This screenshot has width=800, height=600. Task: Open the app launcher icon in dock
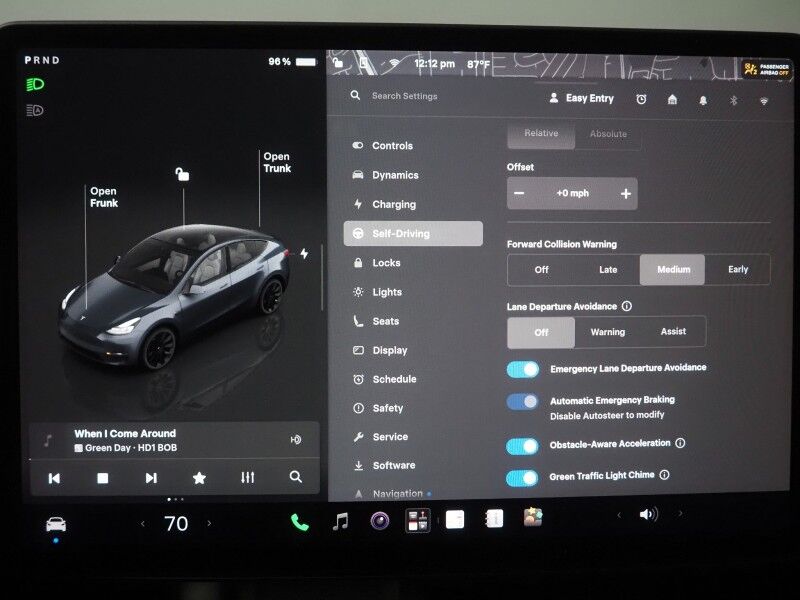[x=417, y=521]
